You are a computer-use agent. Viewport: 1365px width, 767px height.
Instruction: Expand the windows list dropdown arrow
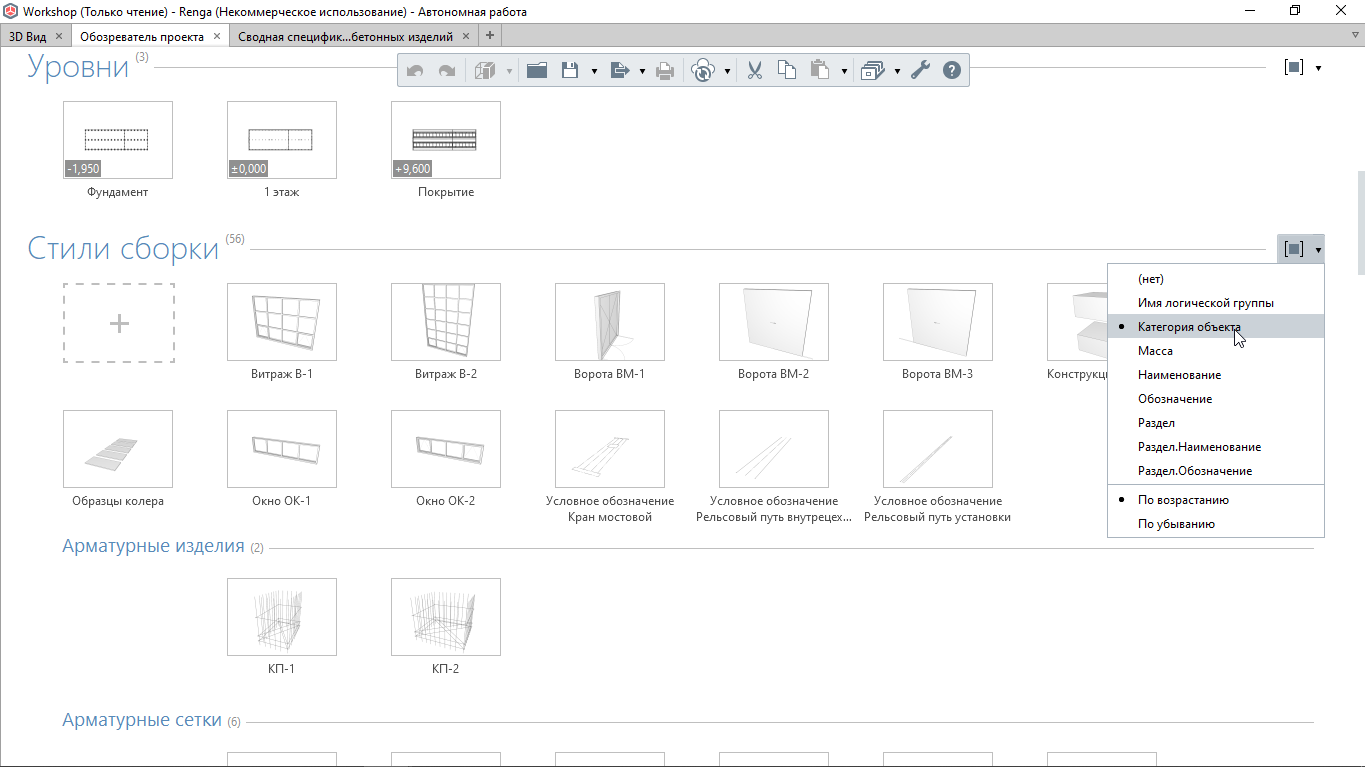click(897, 72)
